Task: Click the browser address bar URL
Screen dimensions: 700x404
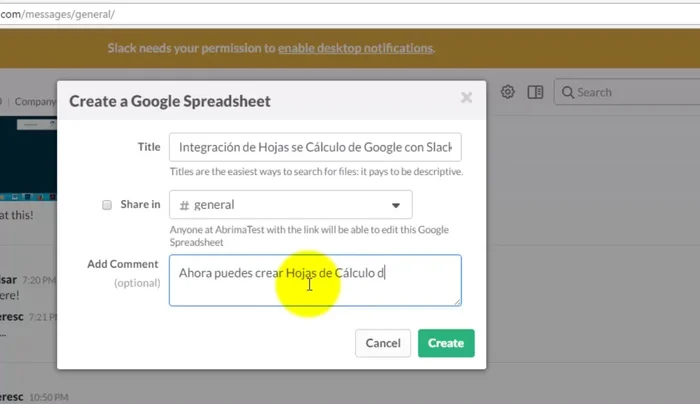Action: point(58,14)
